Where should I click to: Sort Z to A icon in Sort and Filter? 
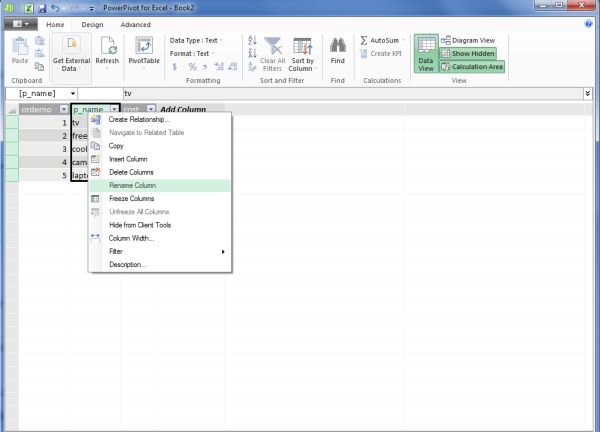252,53
